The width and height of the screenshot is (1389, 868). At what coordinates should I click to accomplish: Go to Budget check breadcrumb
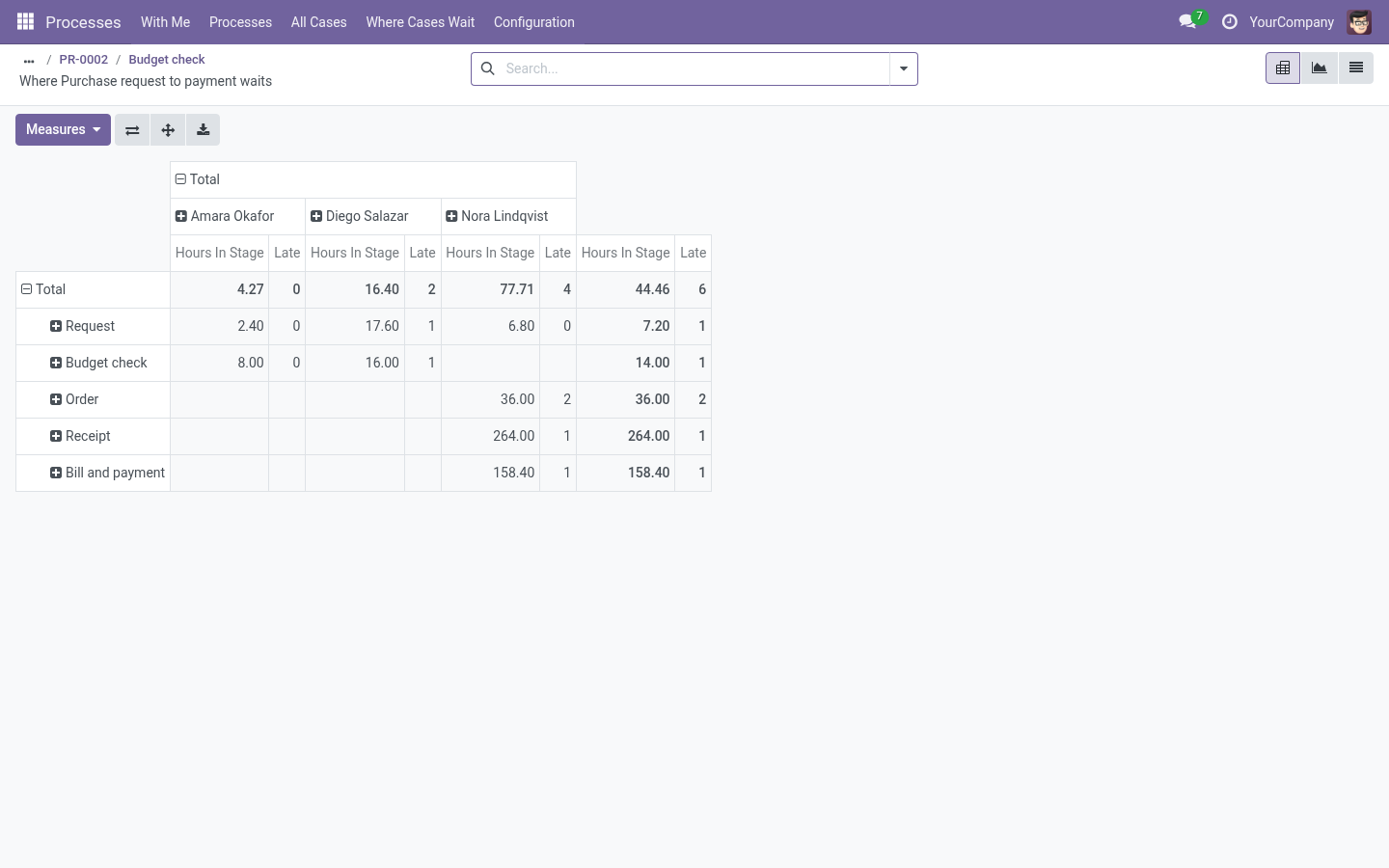tap(167, 60)
